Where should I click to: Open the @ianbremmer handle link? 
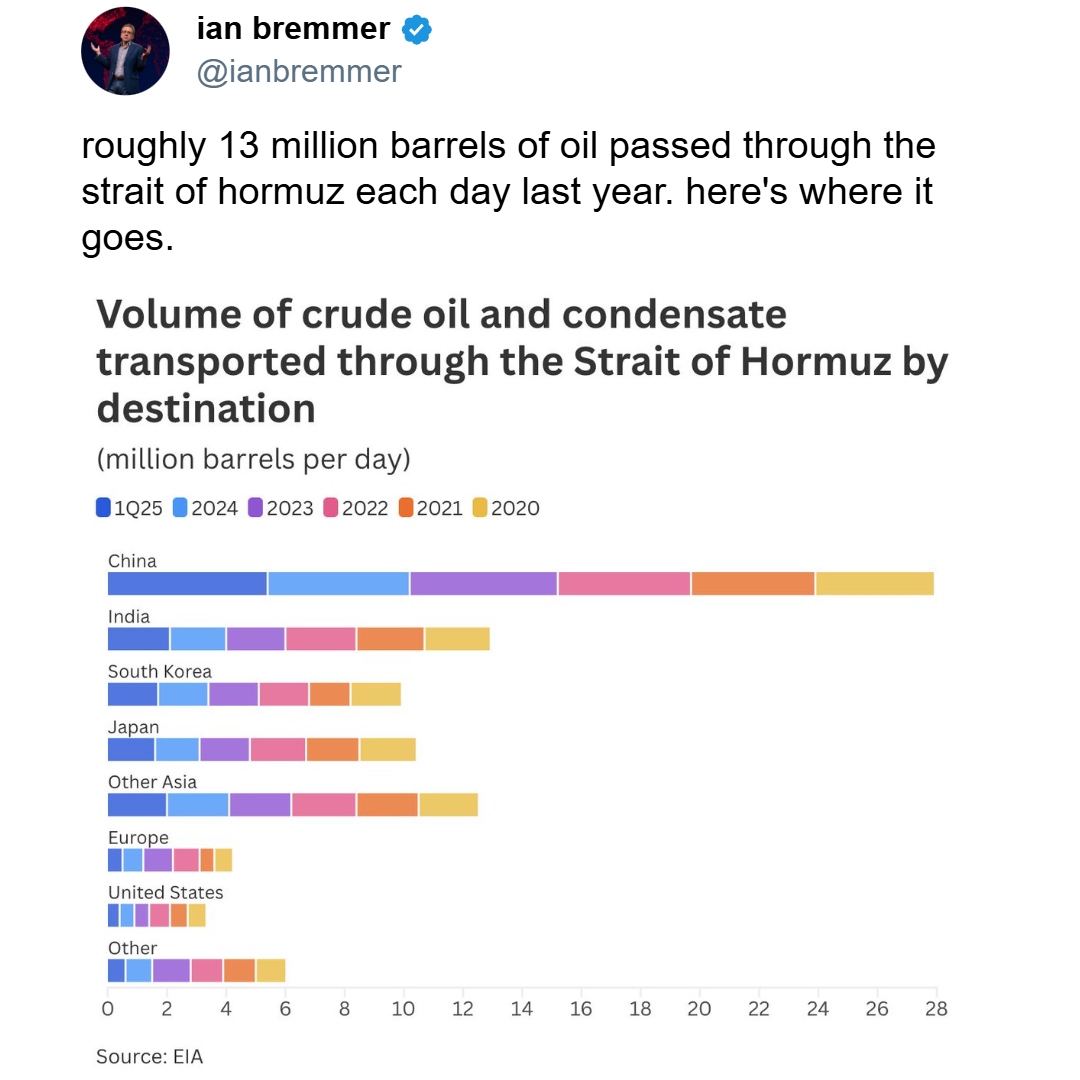pos(299,72)
